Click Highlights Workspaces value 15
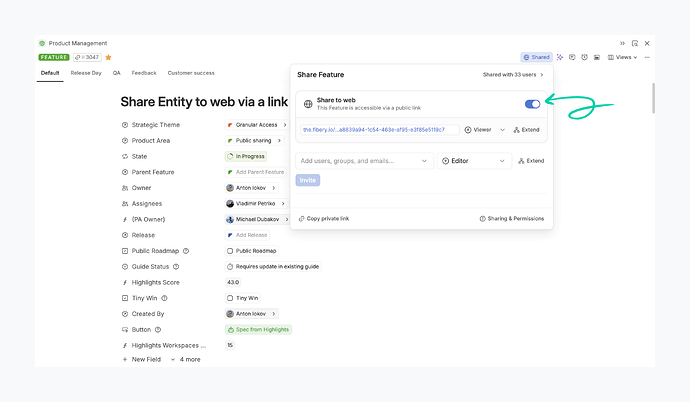 tap(230, 345)
